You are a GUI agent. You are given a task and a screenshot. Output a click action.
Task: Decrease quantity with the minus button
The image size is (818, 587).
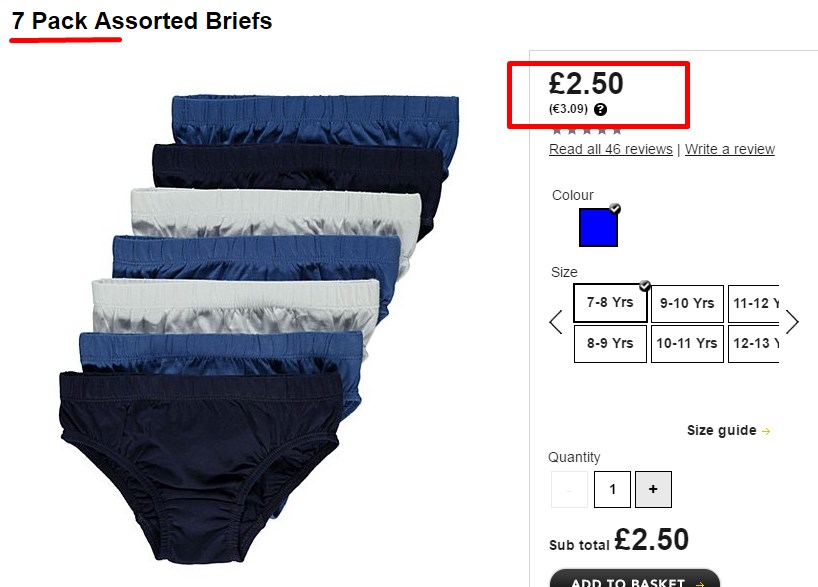click(569, 489)
